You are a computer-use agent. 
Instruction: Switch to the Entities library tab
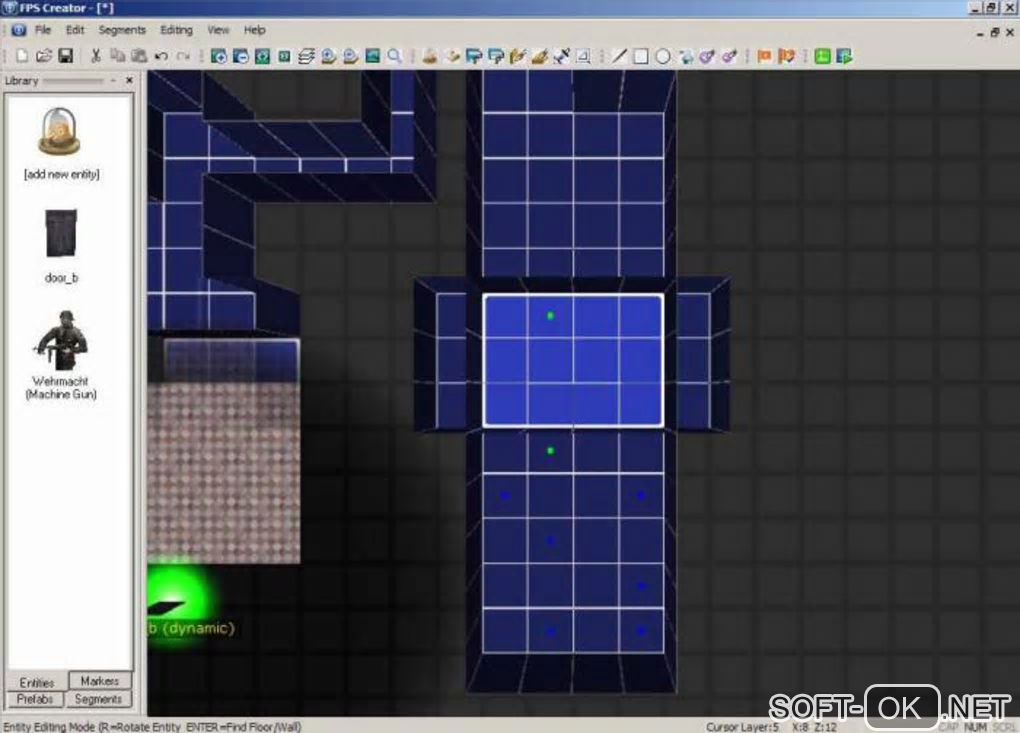click(36, 682)
